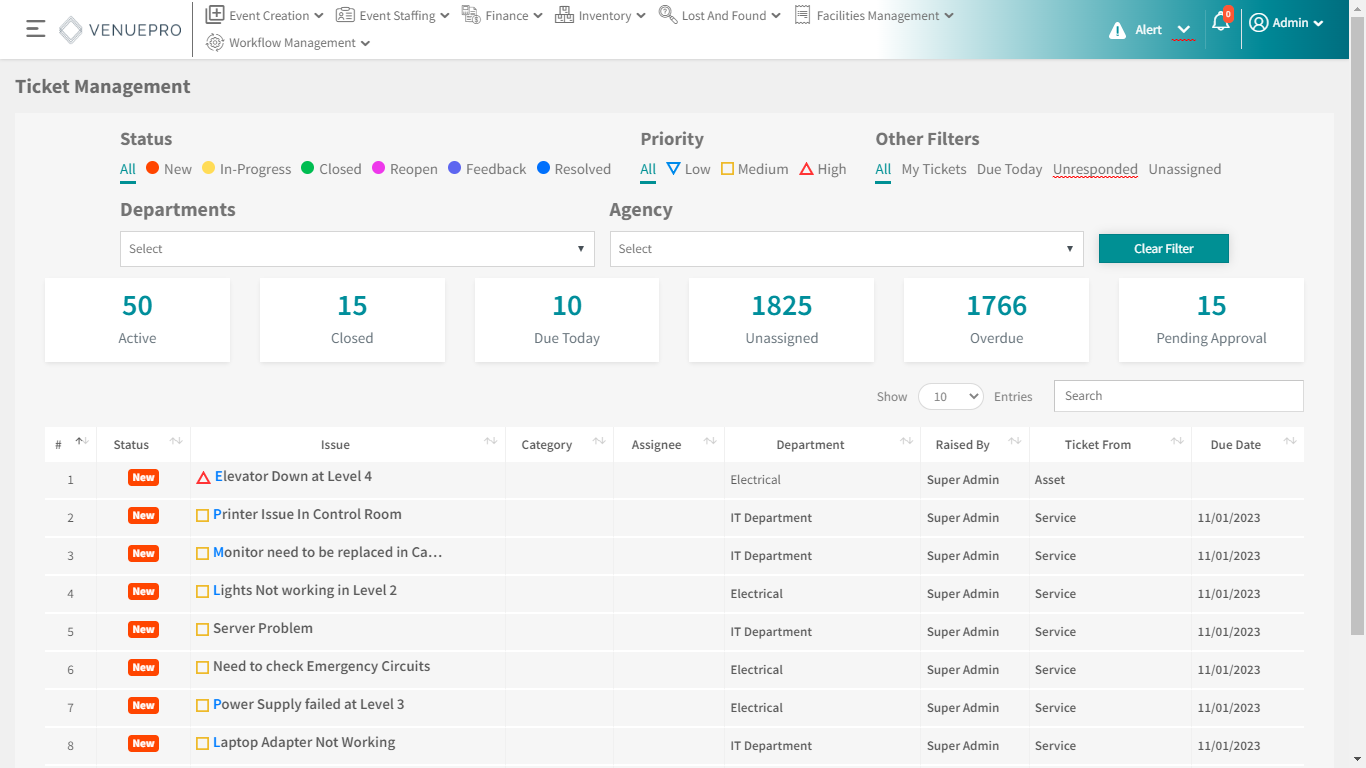Click the alert warning triangle icon
Image resolution: width=1366 pixels, height=768 pixels.
click(x=1117, y=30)
